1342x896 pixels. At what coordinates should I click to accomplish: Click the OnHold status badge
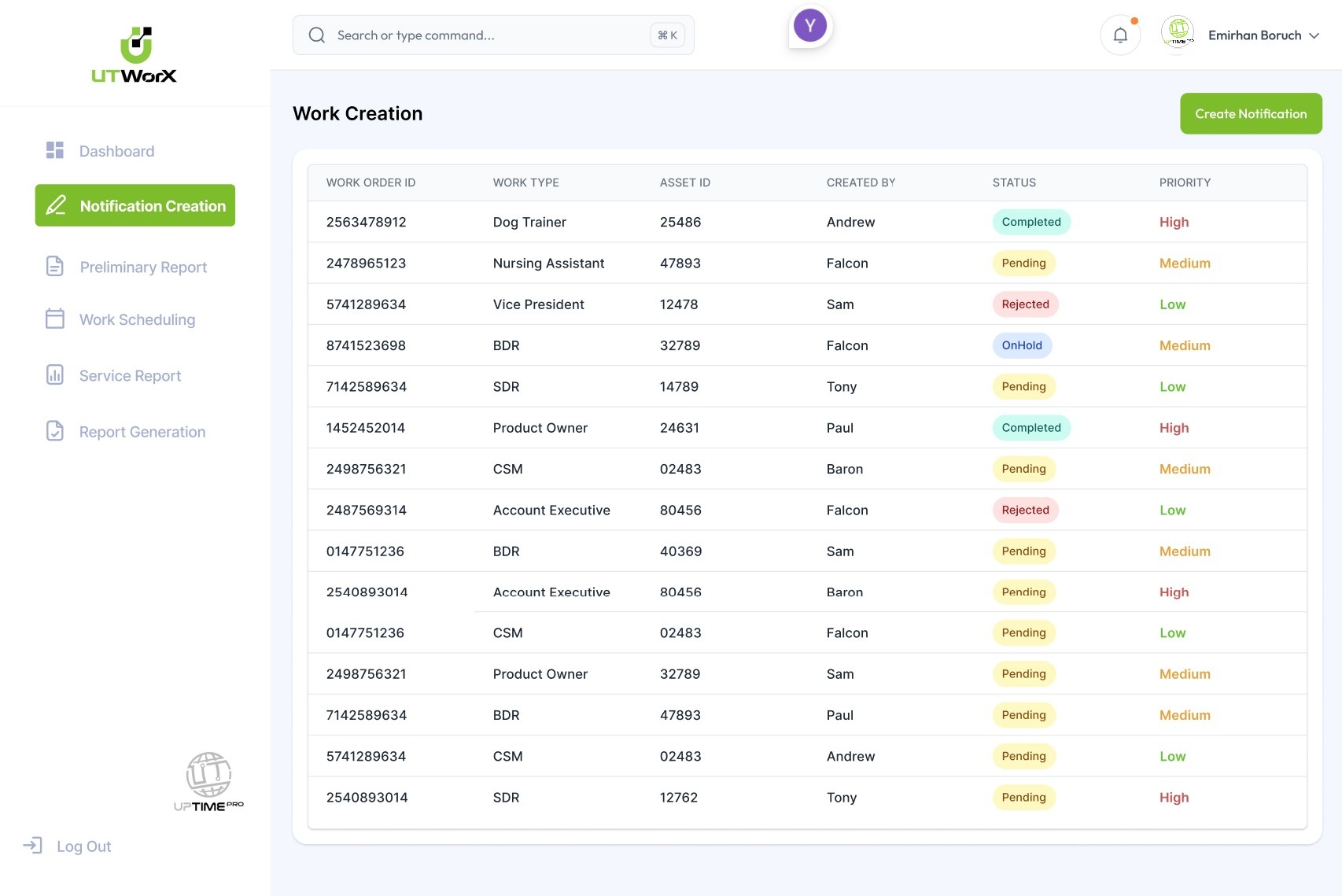coord(1021,345)
